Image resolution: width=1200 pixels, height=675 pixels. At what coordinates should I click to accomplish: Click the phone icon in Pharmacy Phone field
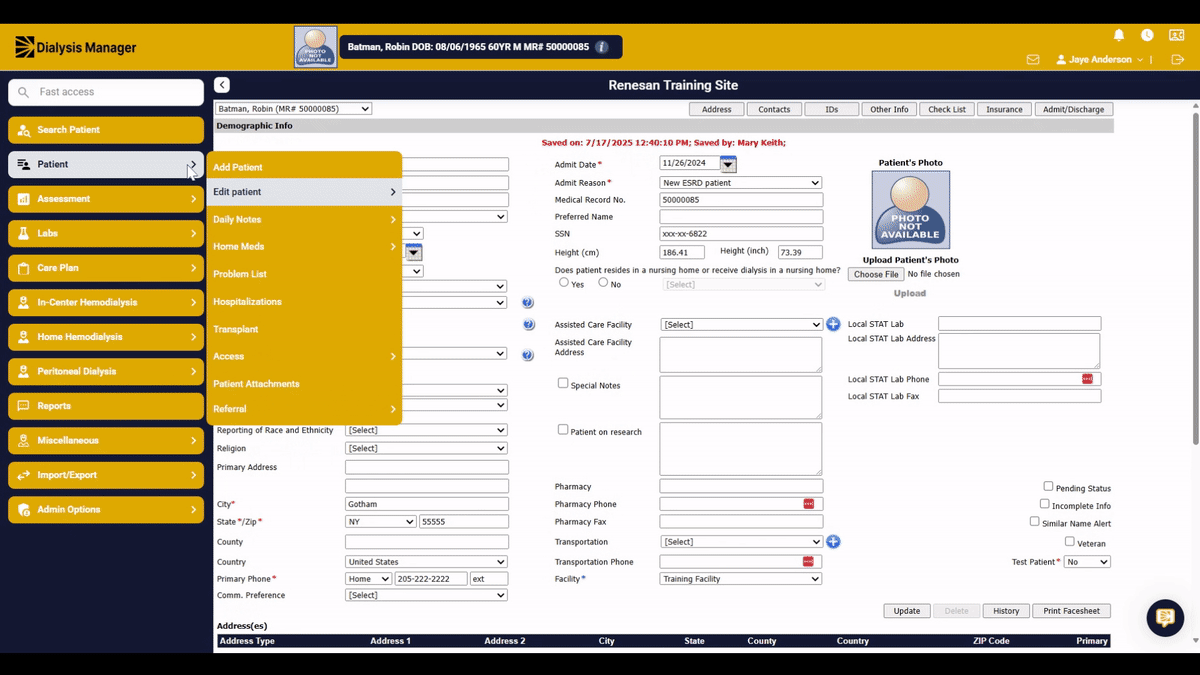point(809,504)
